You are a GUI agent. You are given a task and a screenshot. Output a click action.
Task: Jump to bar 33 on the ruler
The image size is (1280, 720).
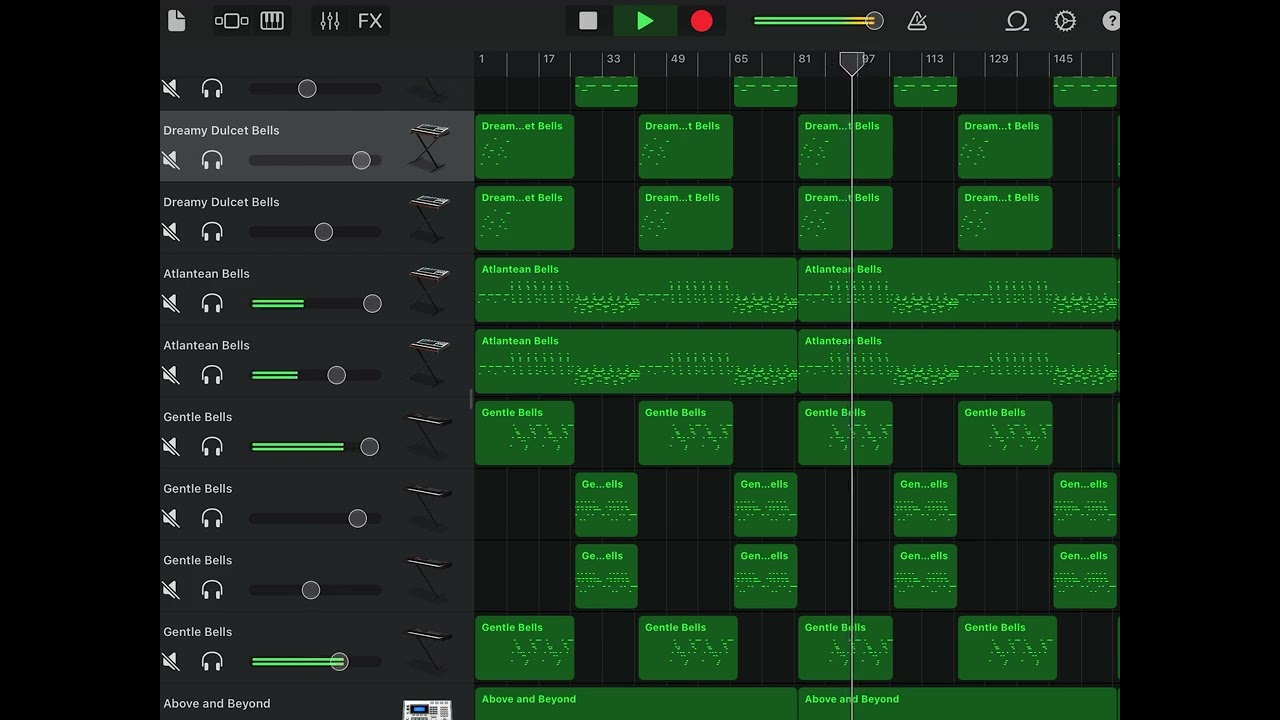click(x=613, y=59)
